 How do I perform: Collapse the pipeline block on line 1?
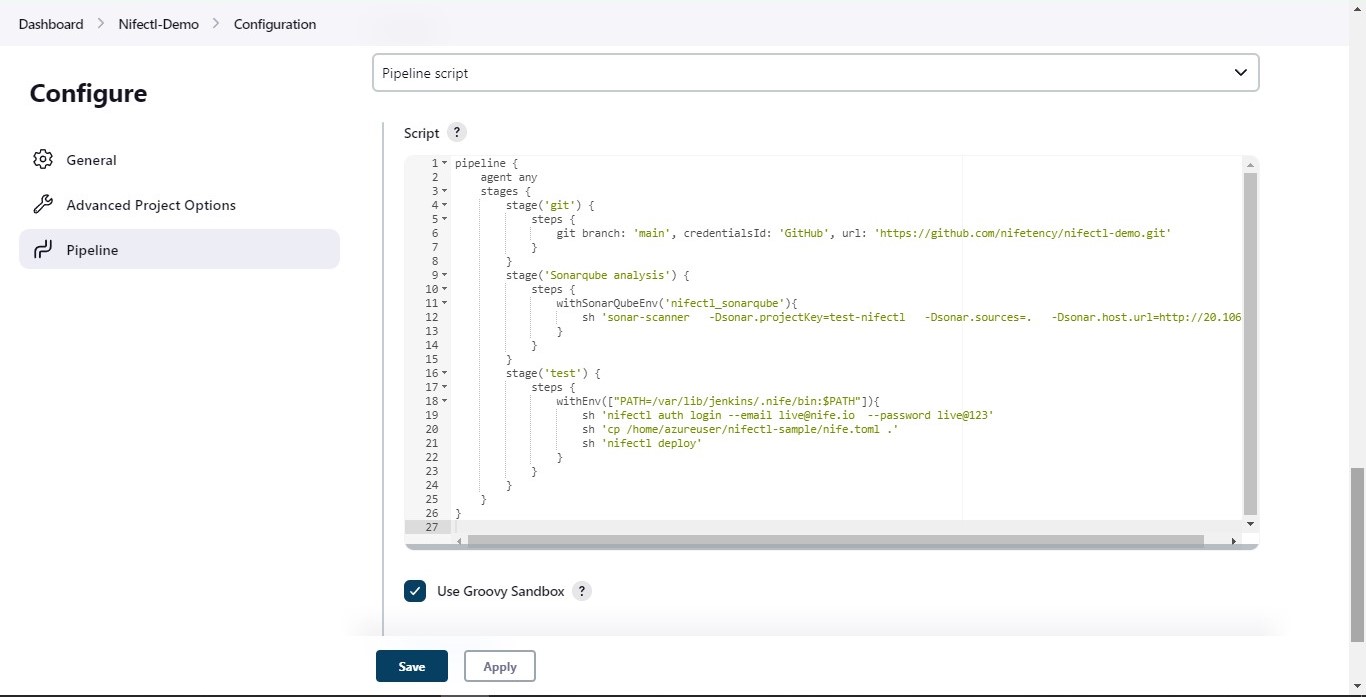tap(443, 163)
